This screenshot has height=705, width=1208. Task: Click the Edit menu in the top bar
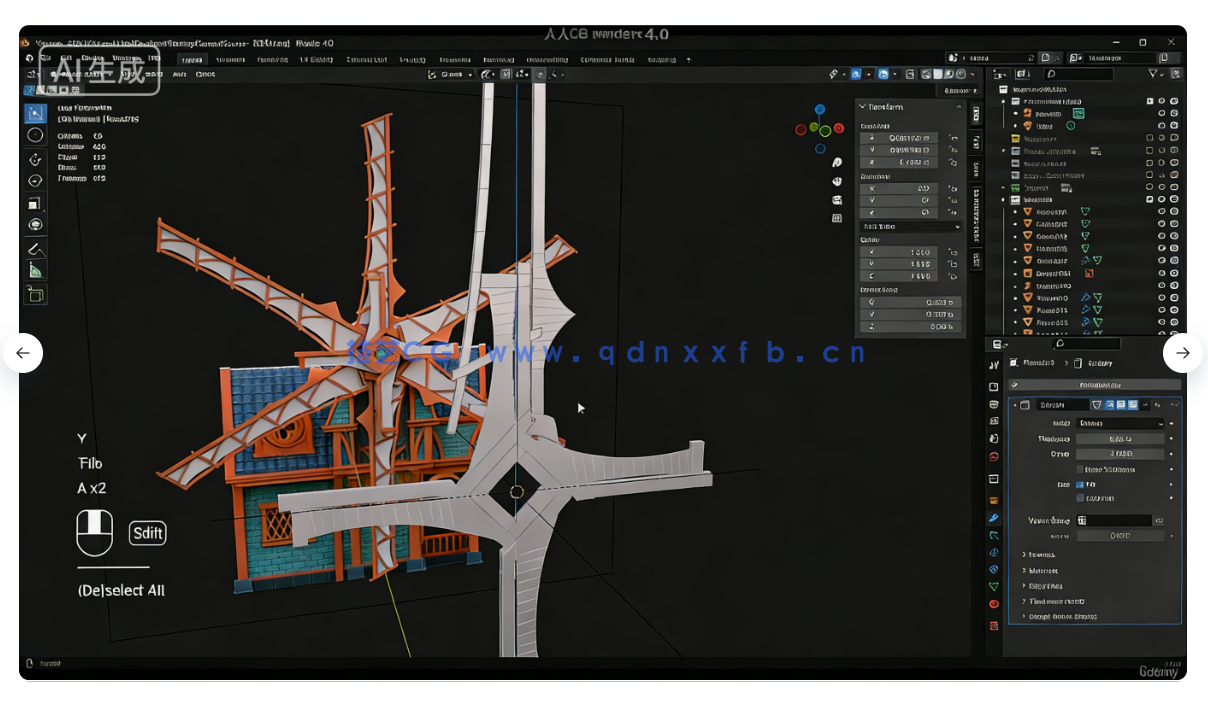tap(67, 59)
